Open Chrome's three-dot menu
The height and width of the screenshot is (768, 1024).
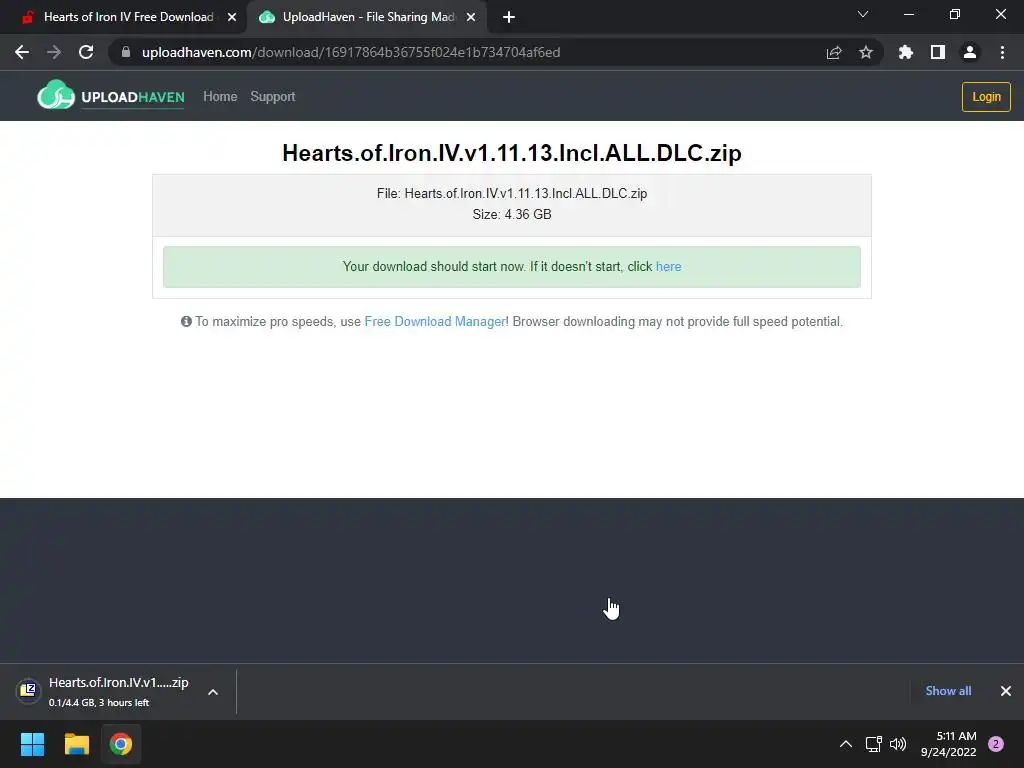[1002, 52]
